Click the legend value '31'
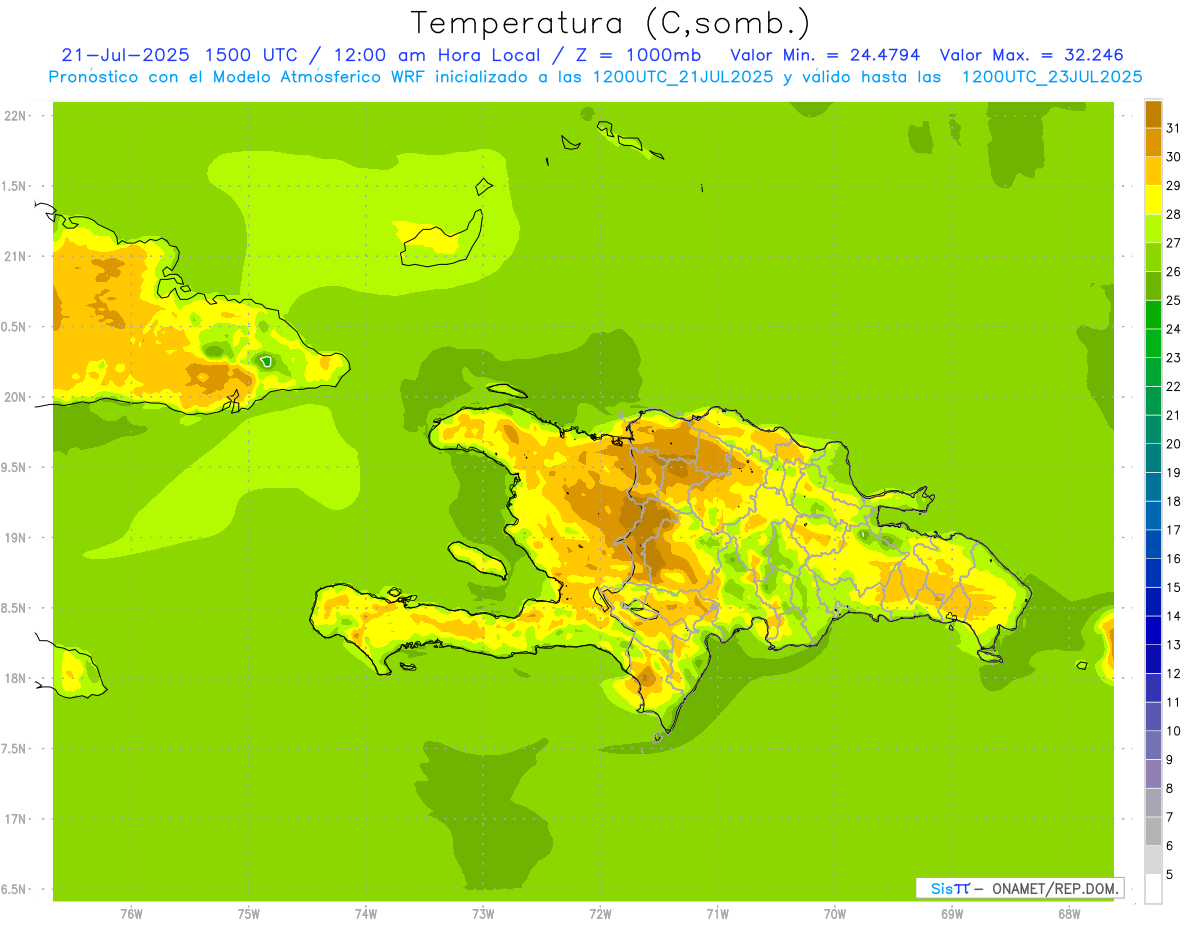1200x927 pixels. 1173,127
